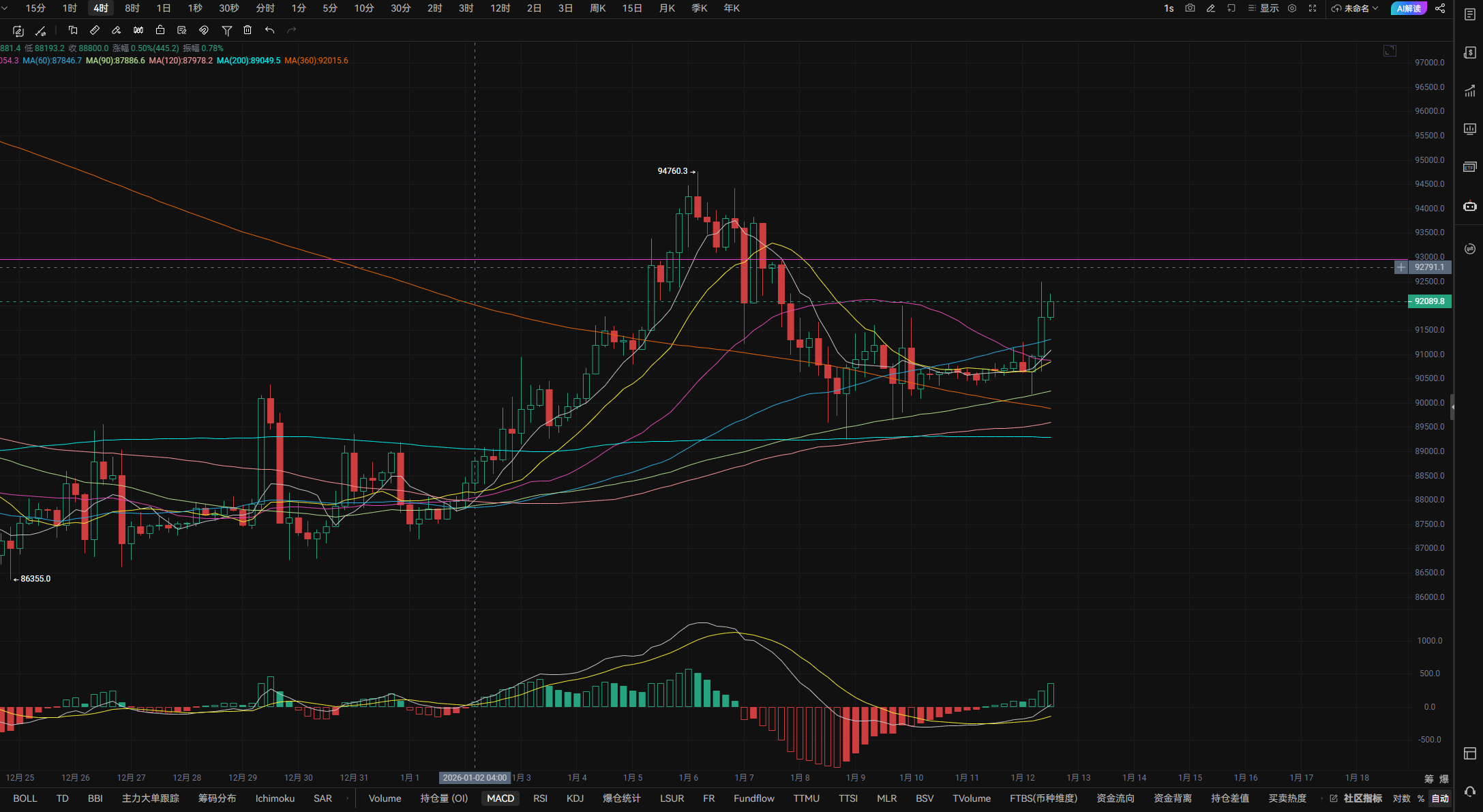Image resolution: width=1483 pixels, height=812 pixels.
Task: Toggle 对数 logarithmic scale
Action: pos(1401,798)
